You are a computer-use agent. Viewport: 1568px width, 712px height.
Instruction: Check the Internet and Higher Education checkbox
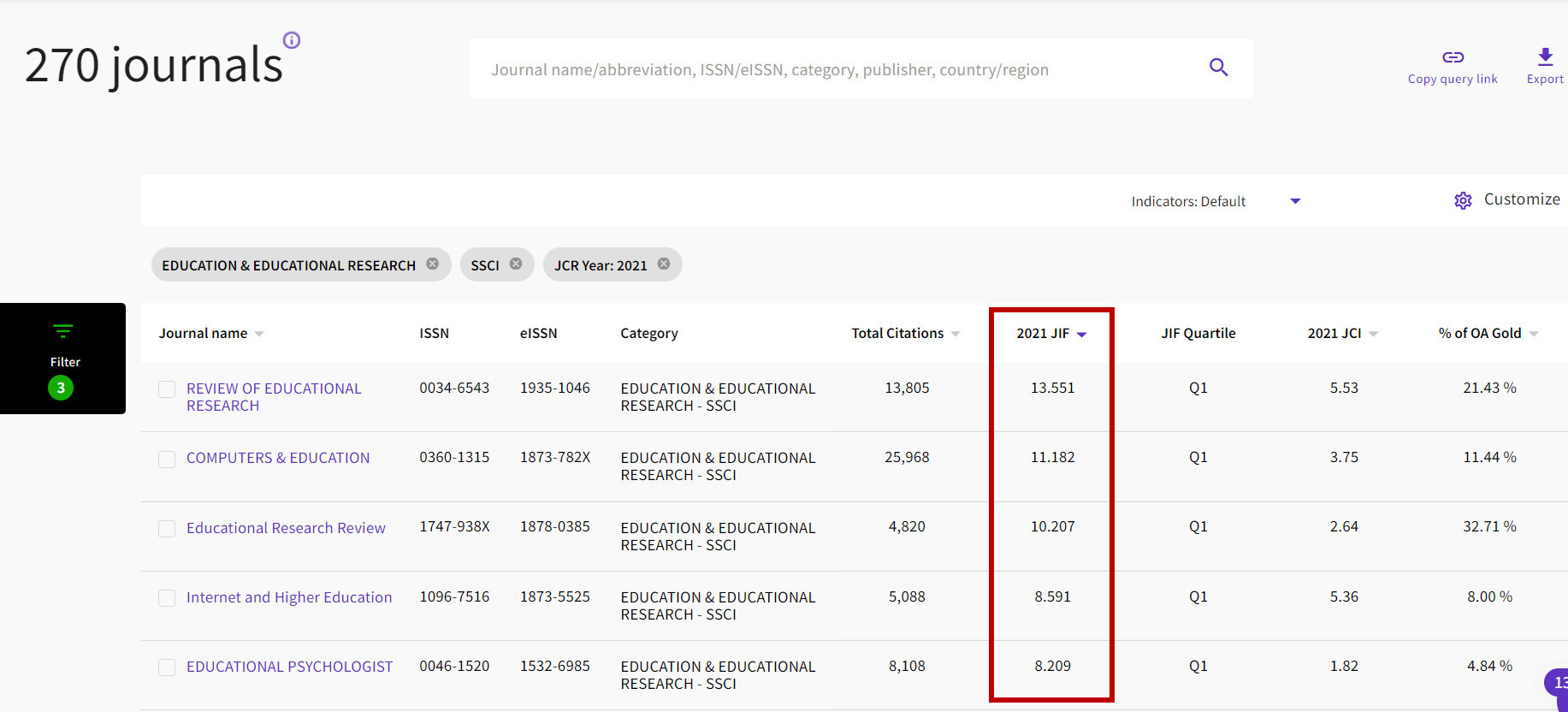pos(167,598)
